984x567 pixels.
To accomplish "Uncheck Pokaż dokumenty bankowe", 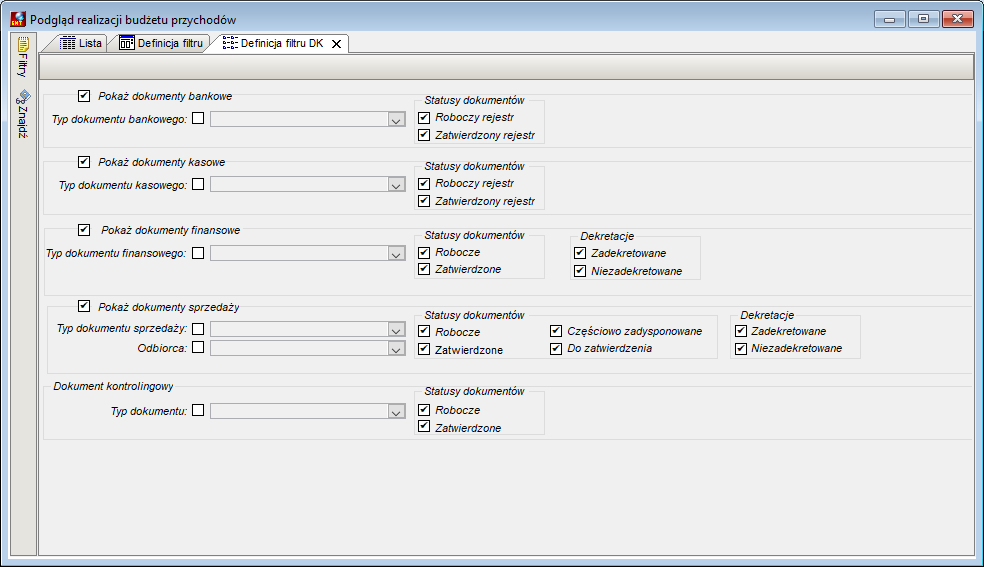I will [84, 96].
